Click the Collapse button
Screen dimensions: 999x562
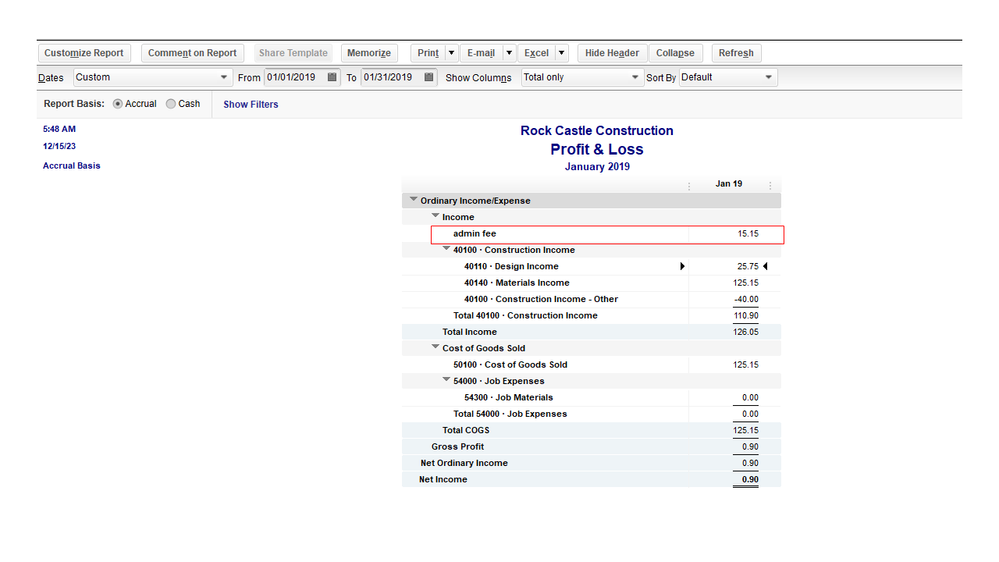click(675, 53)
